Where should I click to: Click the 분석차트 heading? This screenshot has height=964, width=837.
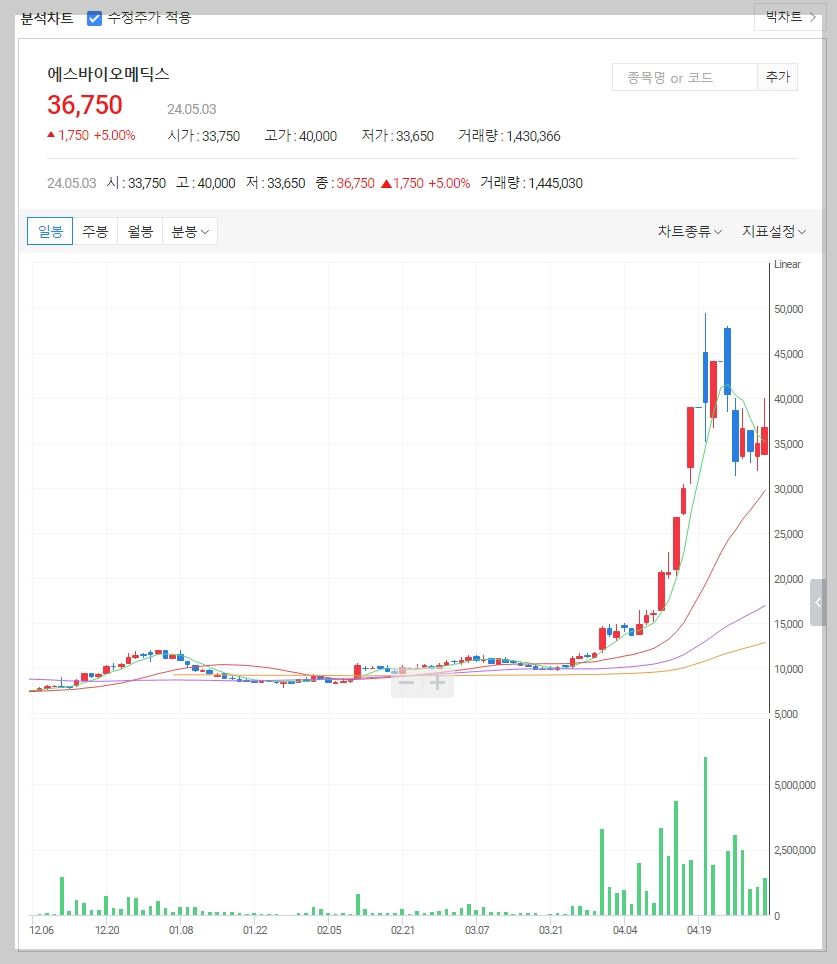(x=47, y=18)
